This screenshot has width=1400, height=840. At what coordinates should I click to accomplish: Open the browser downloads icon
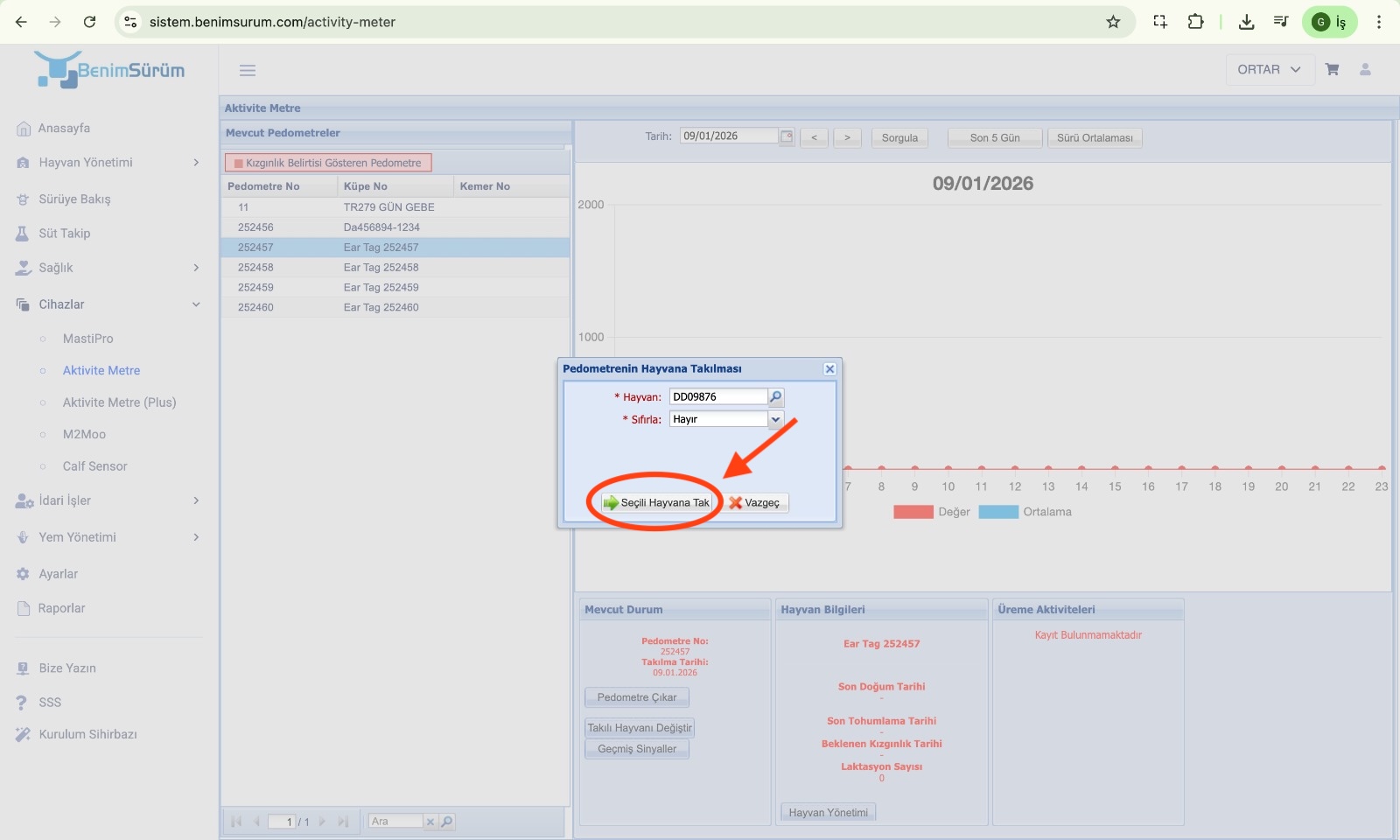1246,22
